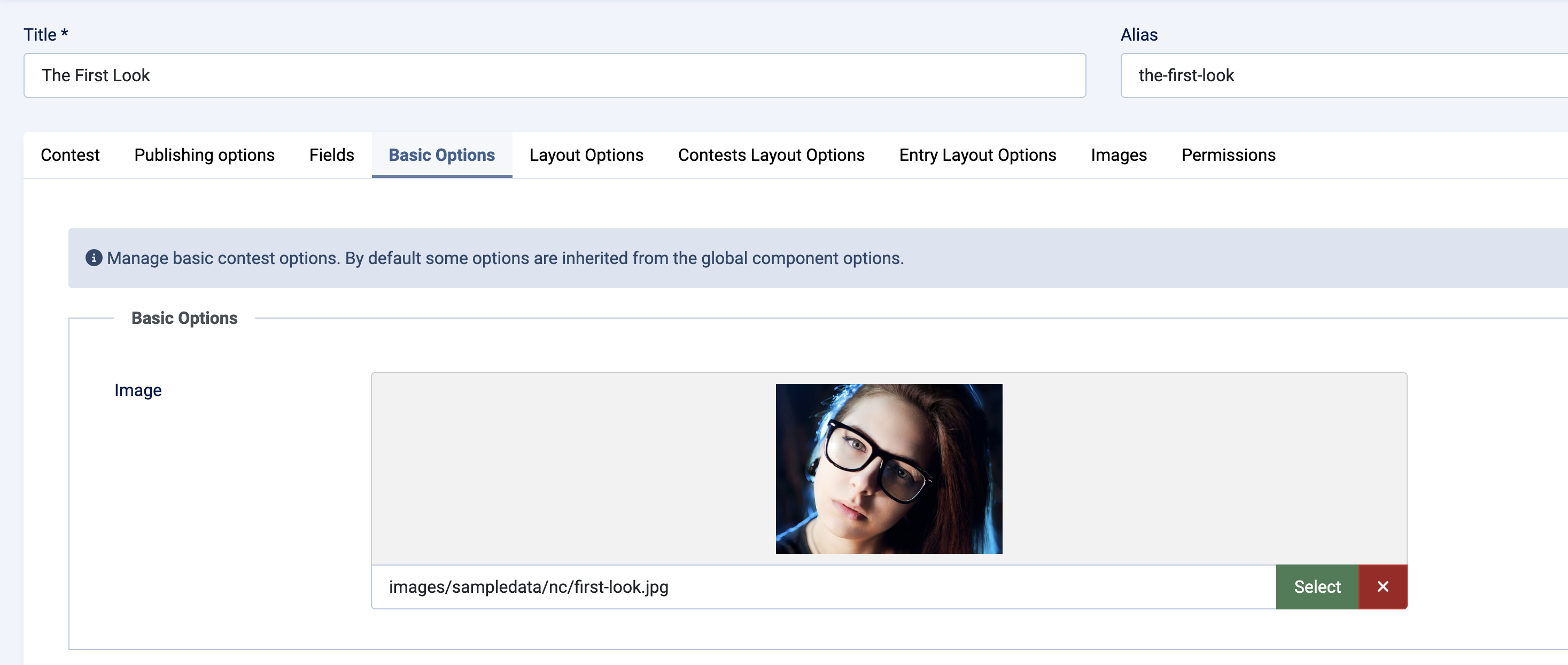Click the info icon in the notice banner
The width and height of the screenshot is (1568, 665).
click(94, 258)
